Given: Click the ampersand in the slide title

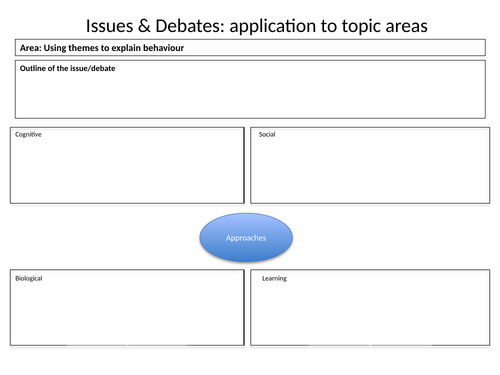Looking at the screenshot, I should click(x=144, y=26).
